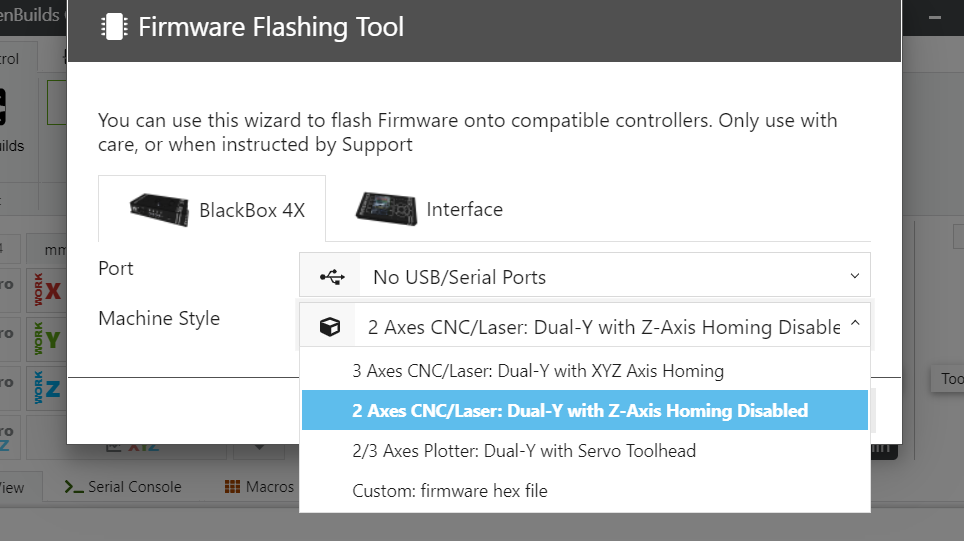
Task: Expand the Port dropdown
Action: click(585, 276)
